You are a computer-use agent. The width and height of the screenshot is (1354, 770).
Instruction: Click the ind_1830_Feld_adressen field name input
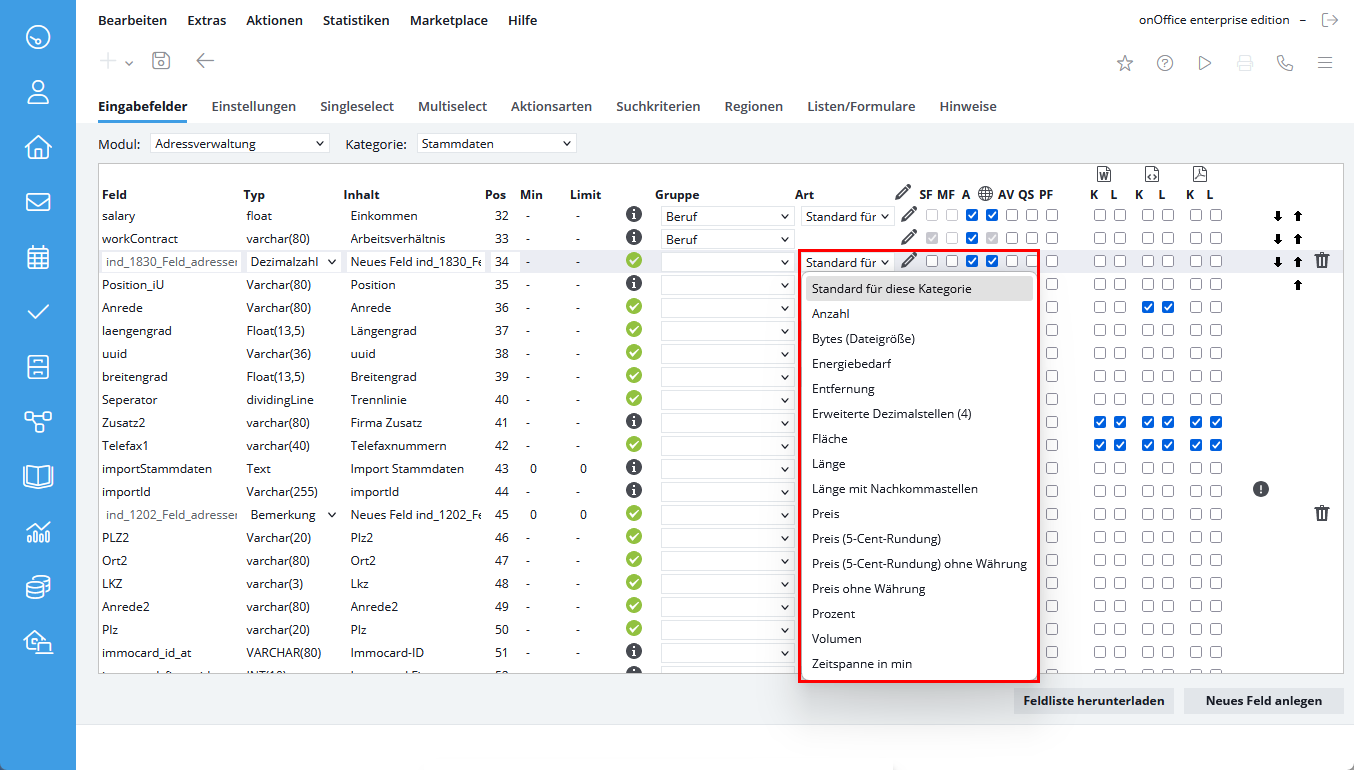[x=171, y=262]
